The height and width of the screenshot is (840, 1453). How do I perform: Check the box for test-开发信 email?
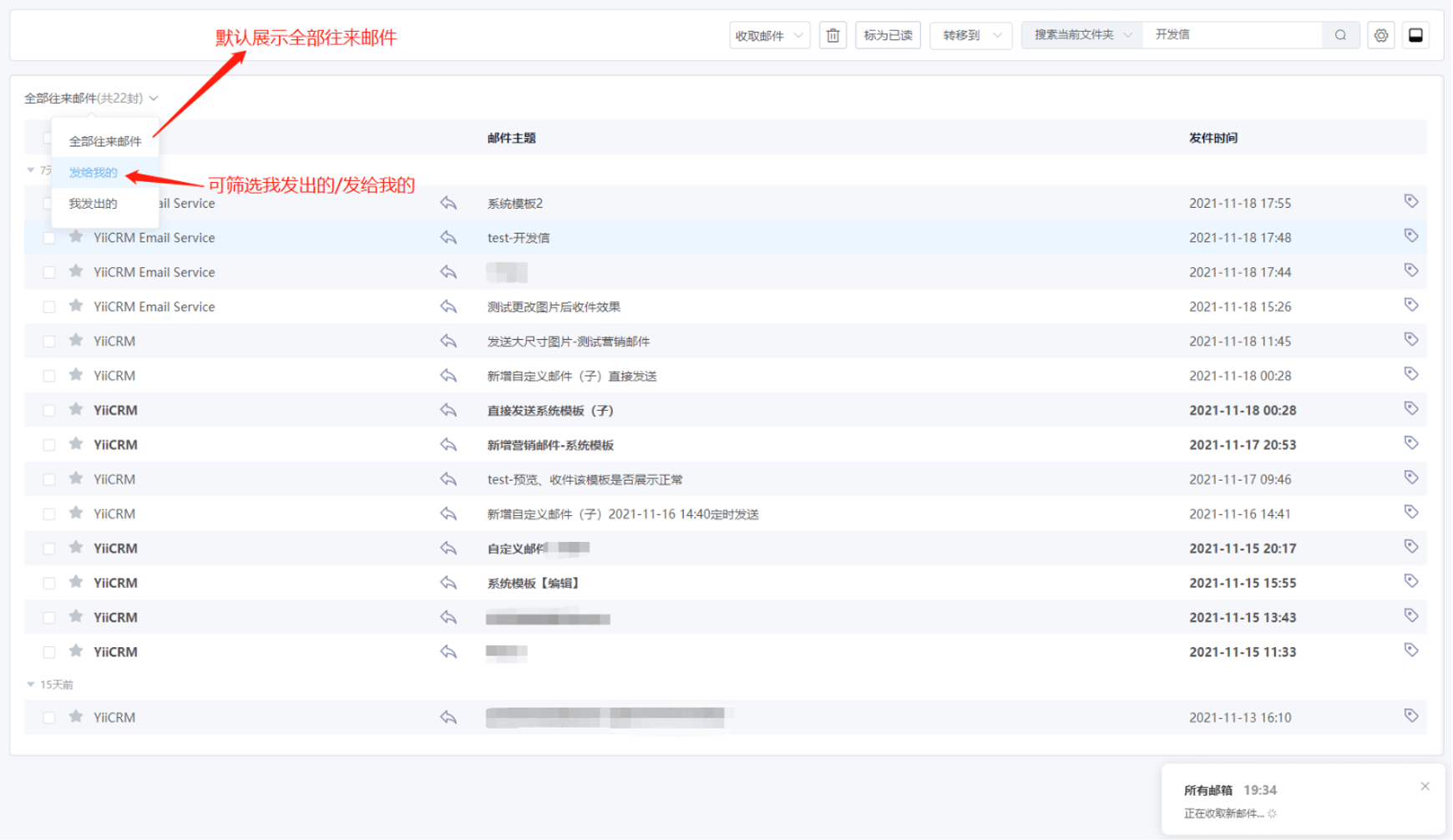tap(49, 238)
